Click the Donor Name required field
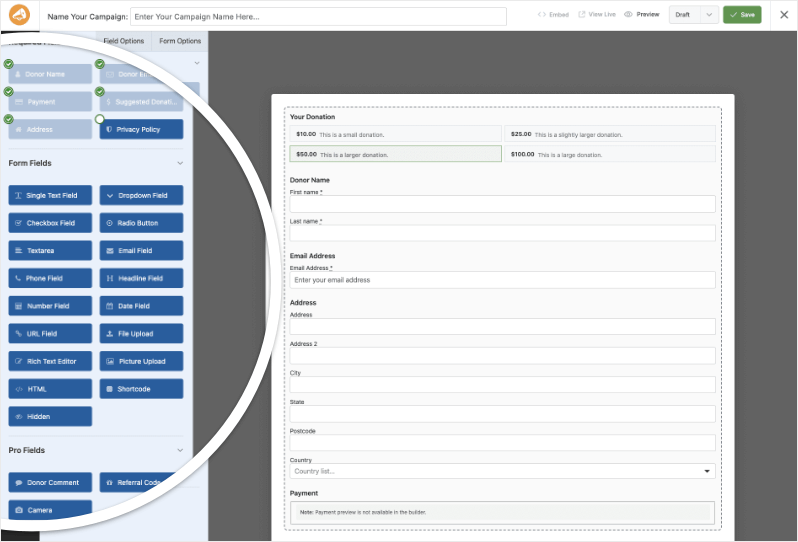This screenshot has width=798, height=542. [50, 74]
